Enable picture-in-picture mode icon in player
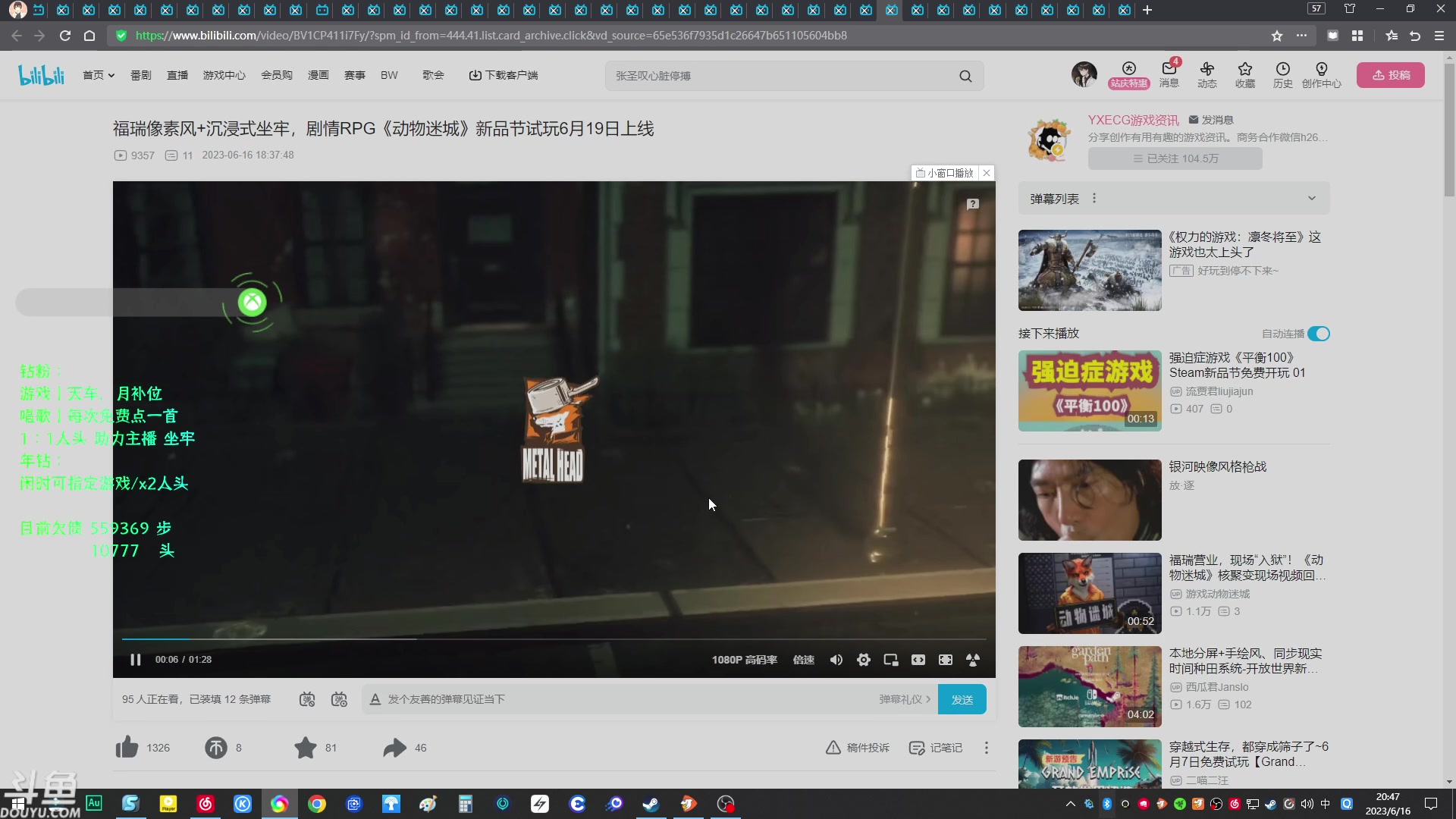 [x=890, y=660]
